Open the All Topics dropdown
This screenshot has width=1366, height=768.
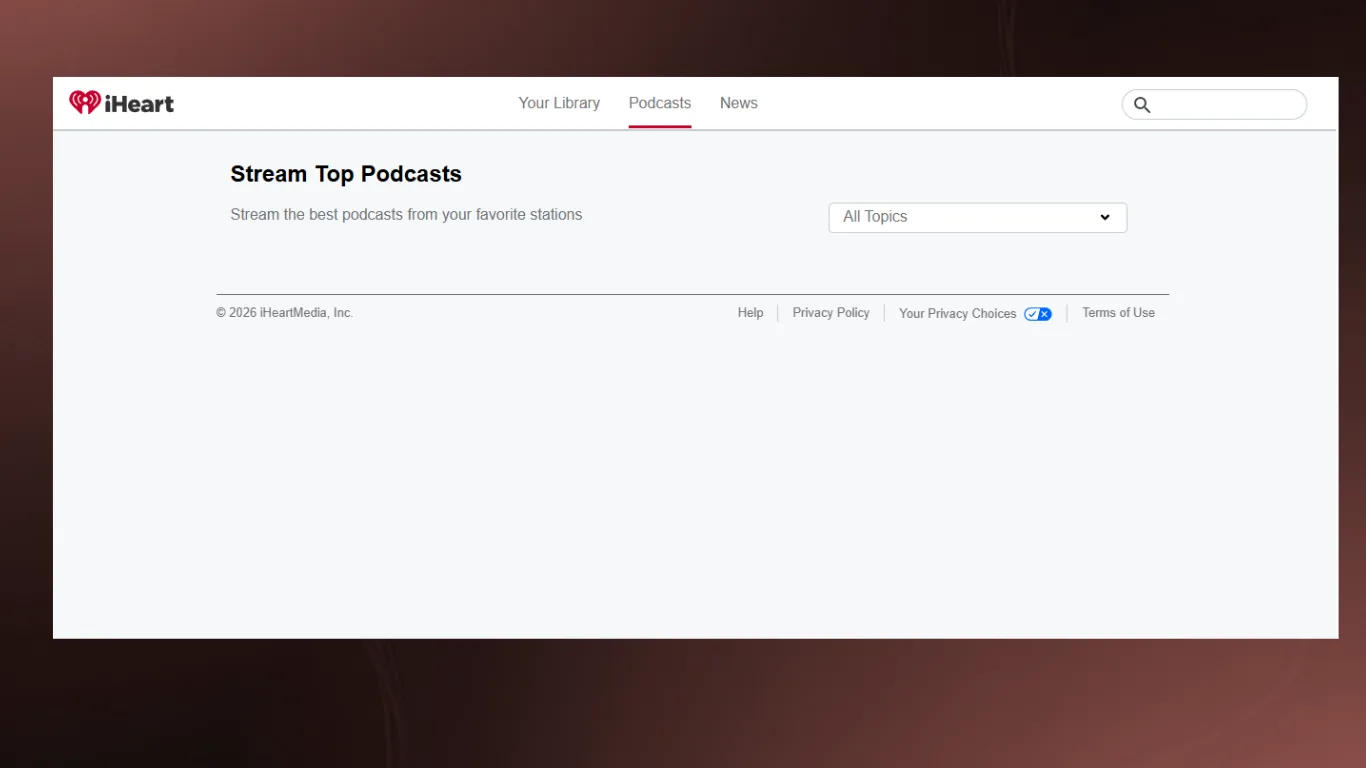[x=976, y=217]
